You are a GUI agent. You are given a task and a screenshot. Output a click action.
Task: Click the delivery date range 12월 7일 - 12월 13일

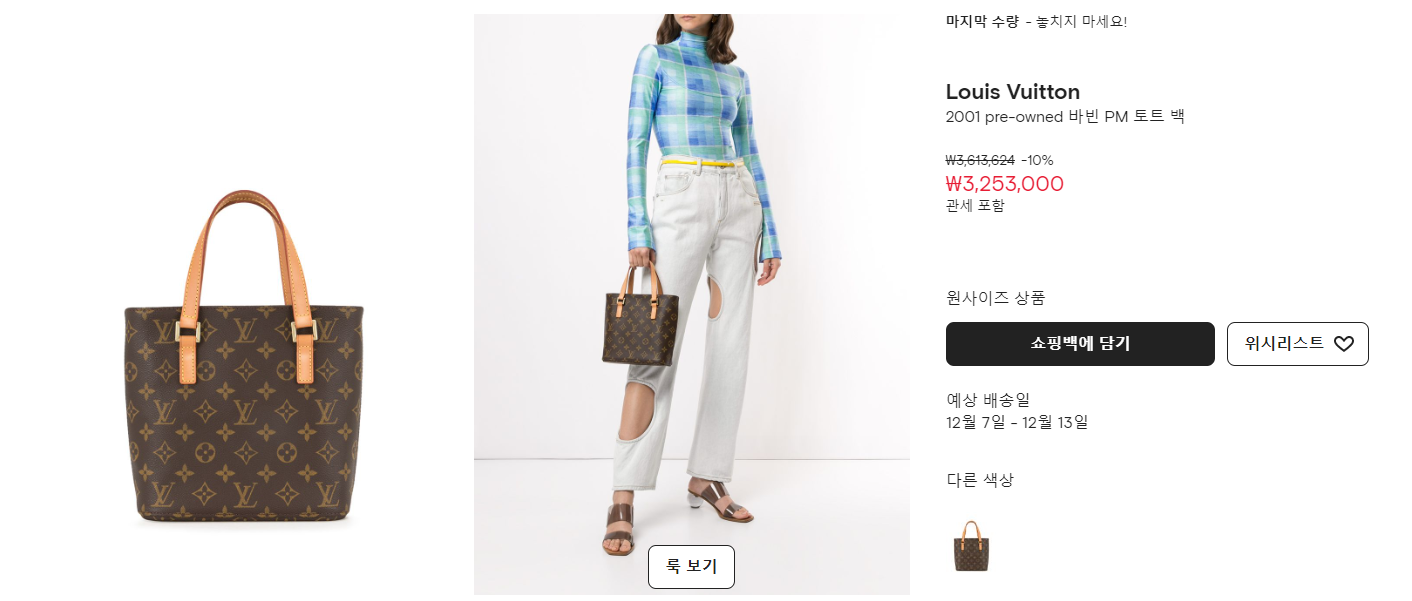pyautogui.click(x=1017, y=422)
